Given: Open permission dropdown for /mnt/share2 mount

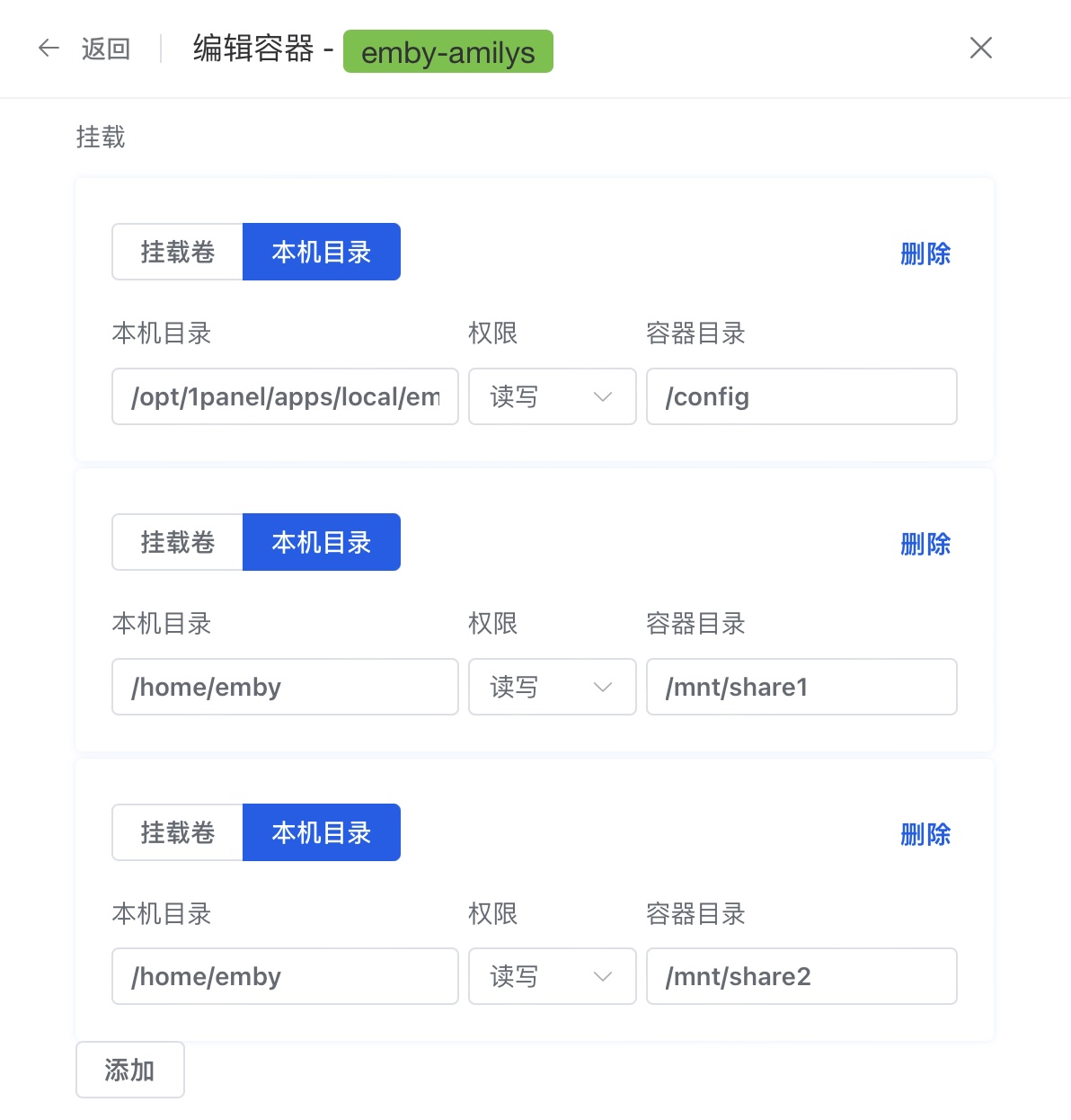Looking at the screenshot, I should pyautogui.click(x=552, y=976).
